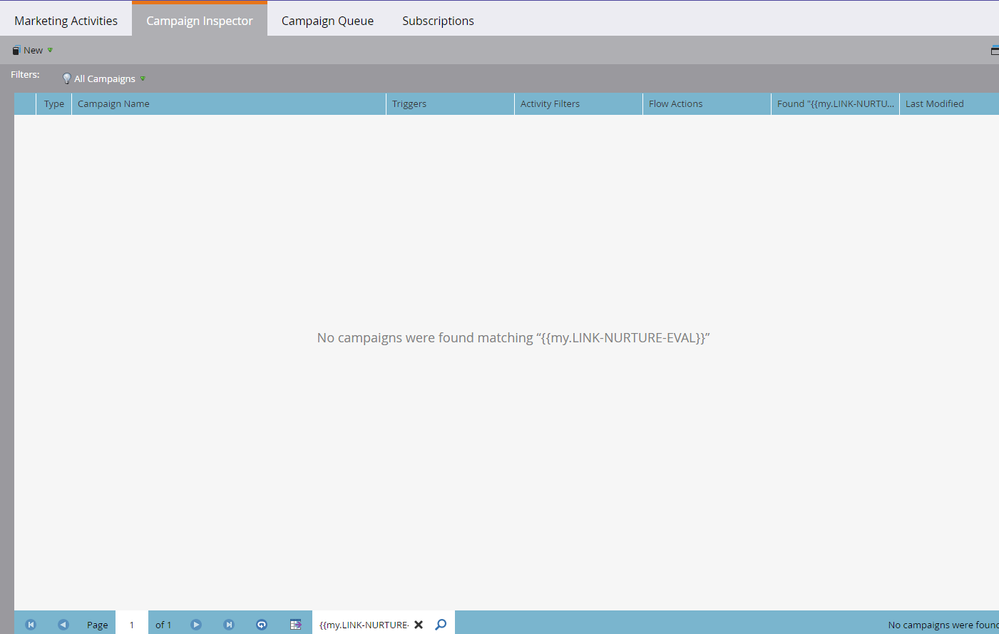Switch to the Subscriptions tab
Image resolution: width=999 pixels, height=634 pixels.
pos(438,20)
